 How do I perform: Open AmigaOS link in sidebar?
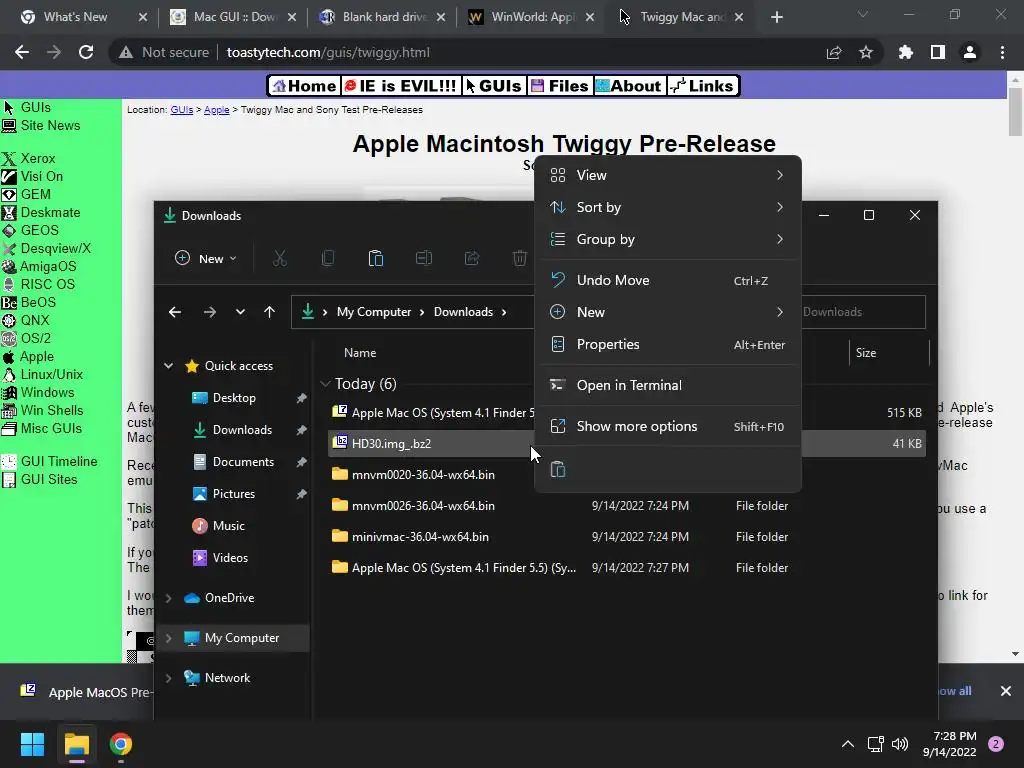[48, 266]
